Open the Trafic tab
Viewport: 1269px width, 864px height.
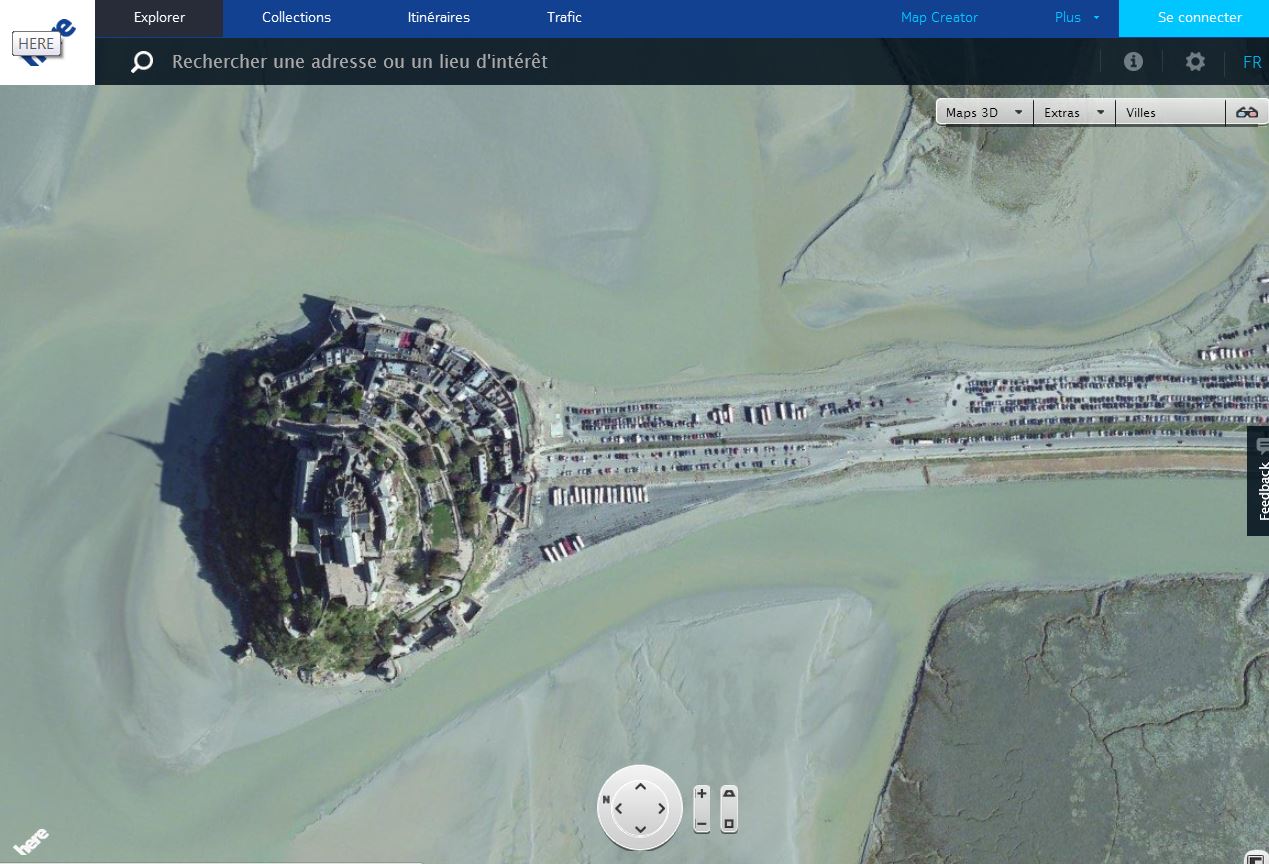click(564, 17)
